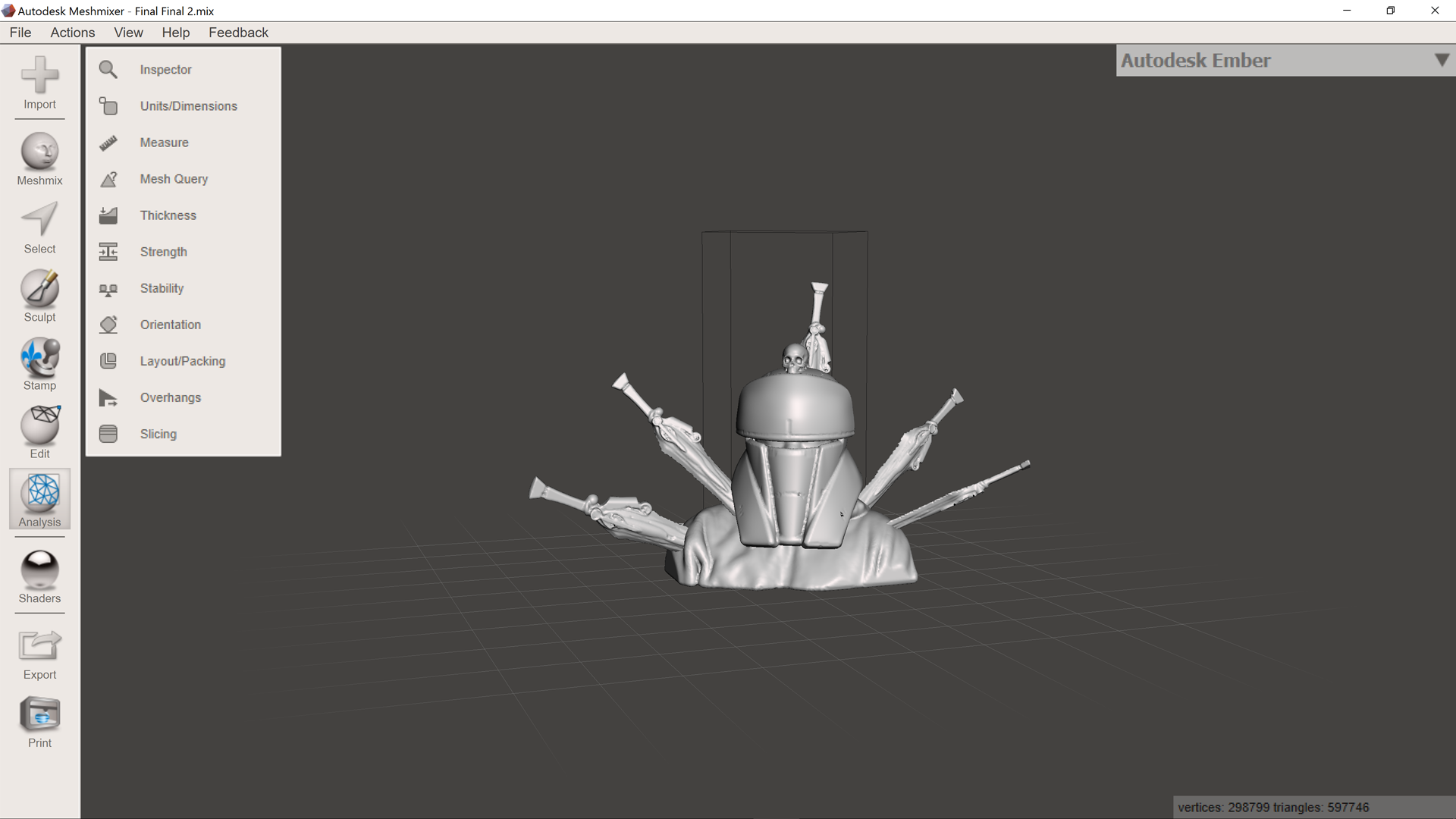1456x819 pixels.
Task: Open the Shaders sphere tool
Action: pos(39,576)
